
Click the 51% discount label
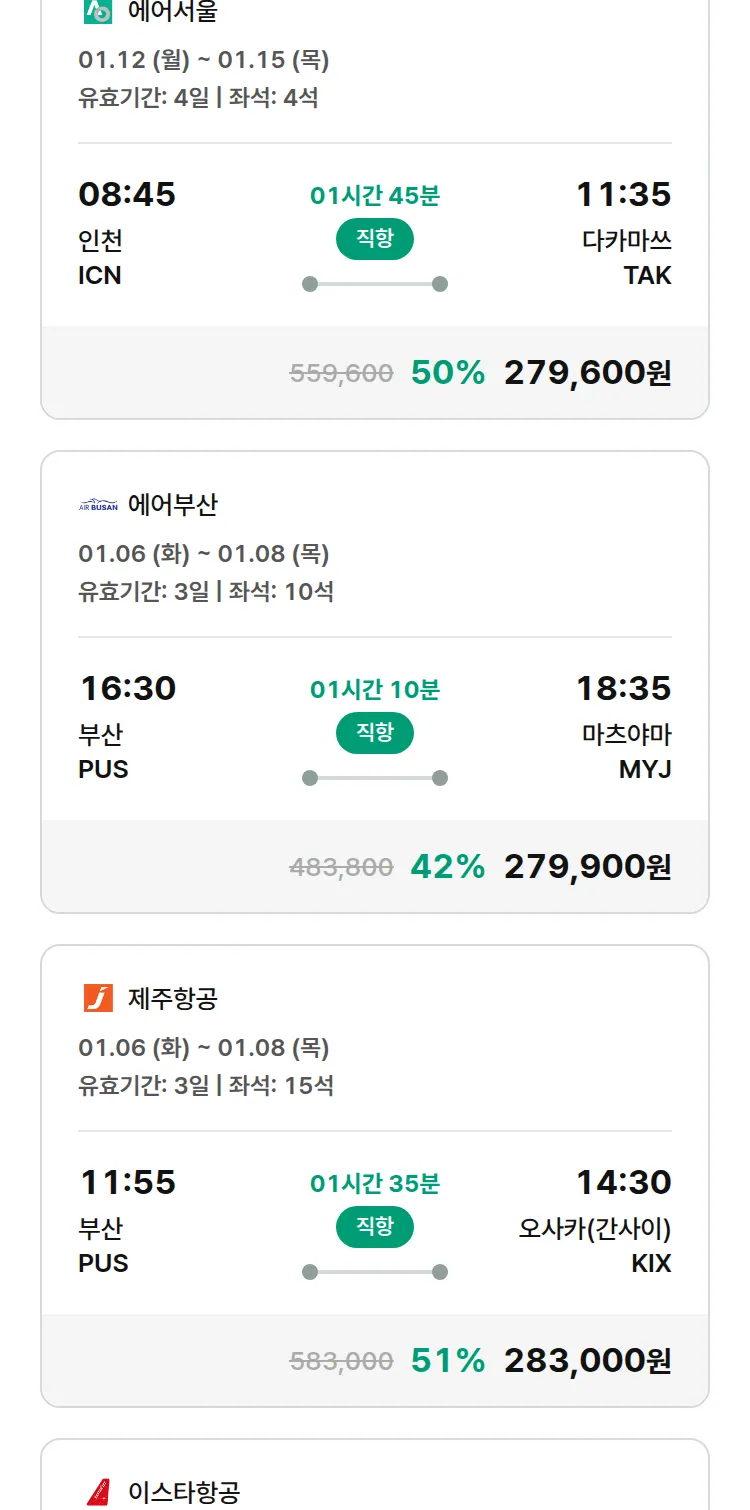(x=448, y=1361)
